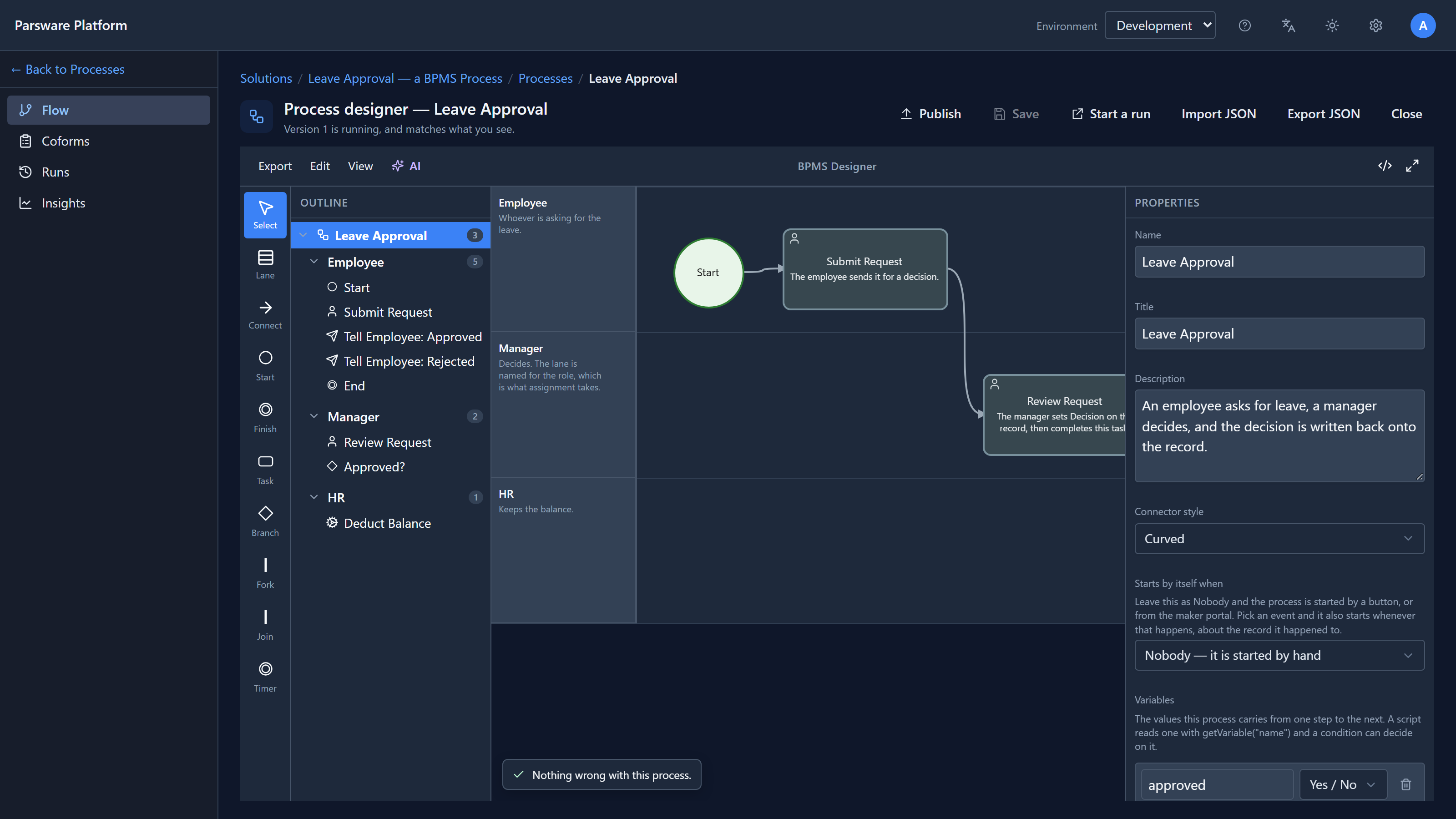This screenshot has width=1456, height=819.
Task: Click the Publish button
Action: (930, 114)
